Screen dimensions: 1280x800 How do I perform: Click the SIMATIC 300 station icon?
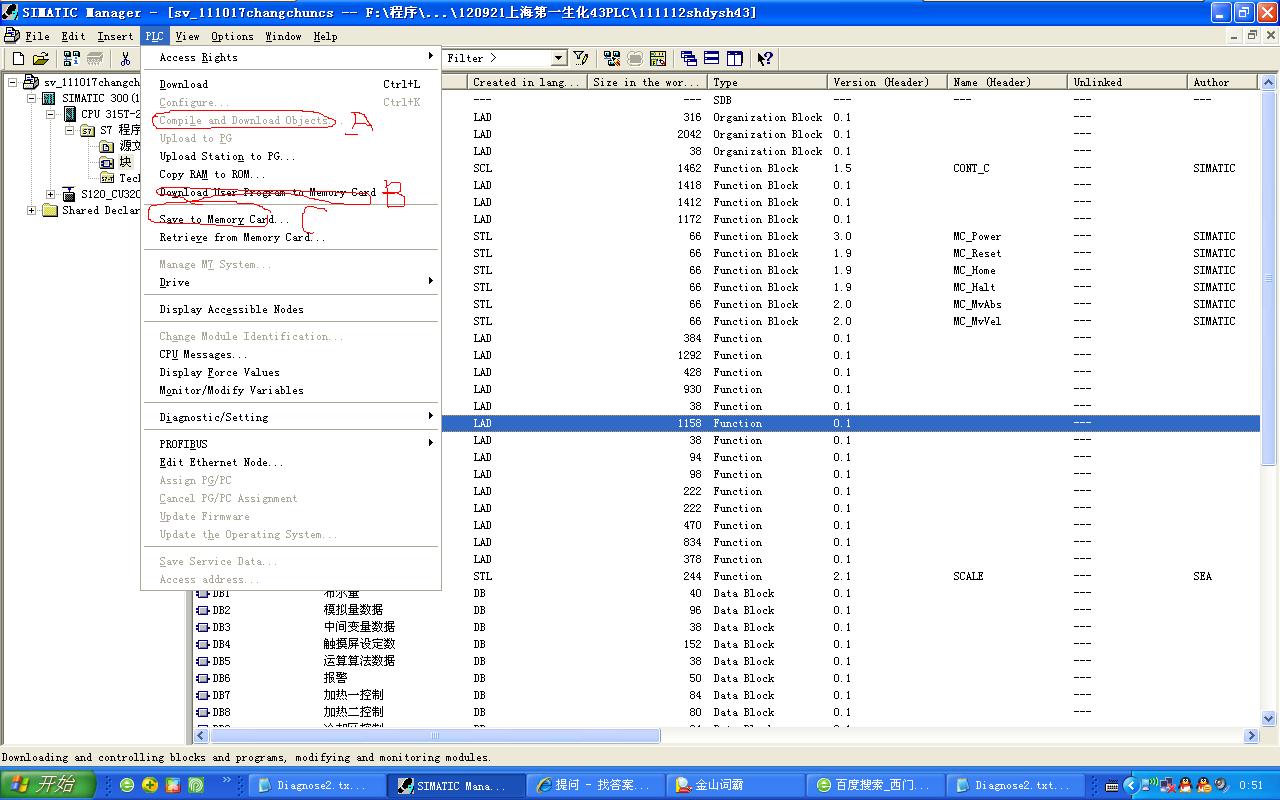49,99
